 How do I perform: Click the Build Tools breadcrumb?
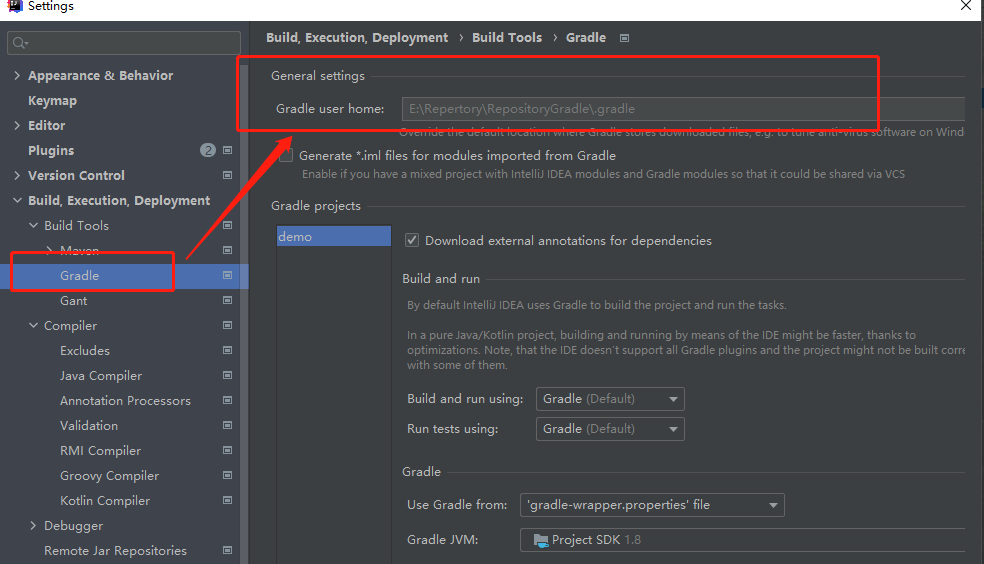pyautogui.click(x=506, y=38)
